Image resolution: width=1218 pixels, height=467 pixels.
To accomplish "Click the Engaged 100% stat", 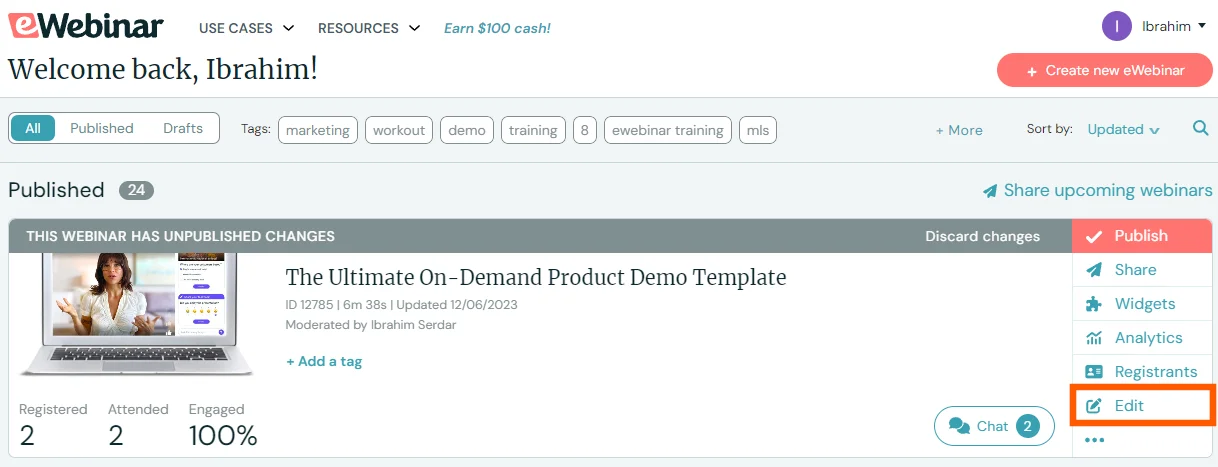I will (223, 435).
